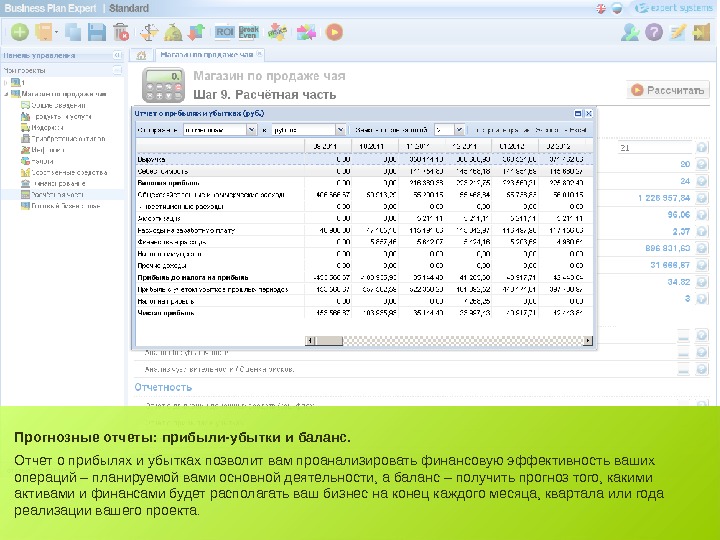This screenshot has height=540, width=720.
Task: Collapse 'Магазин по продаже чая' tree node
Action: 6,94
